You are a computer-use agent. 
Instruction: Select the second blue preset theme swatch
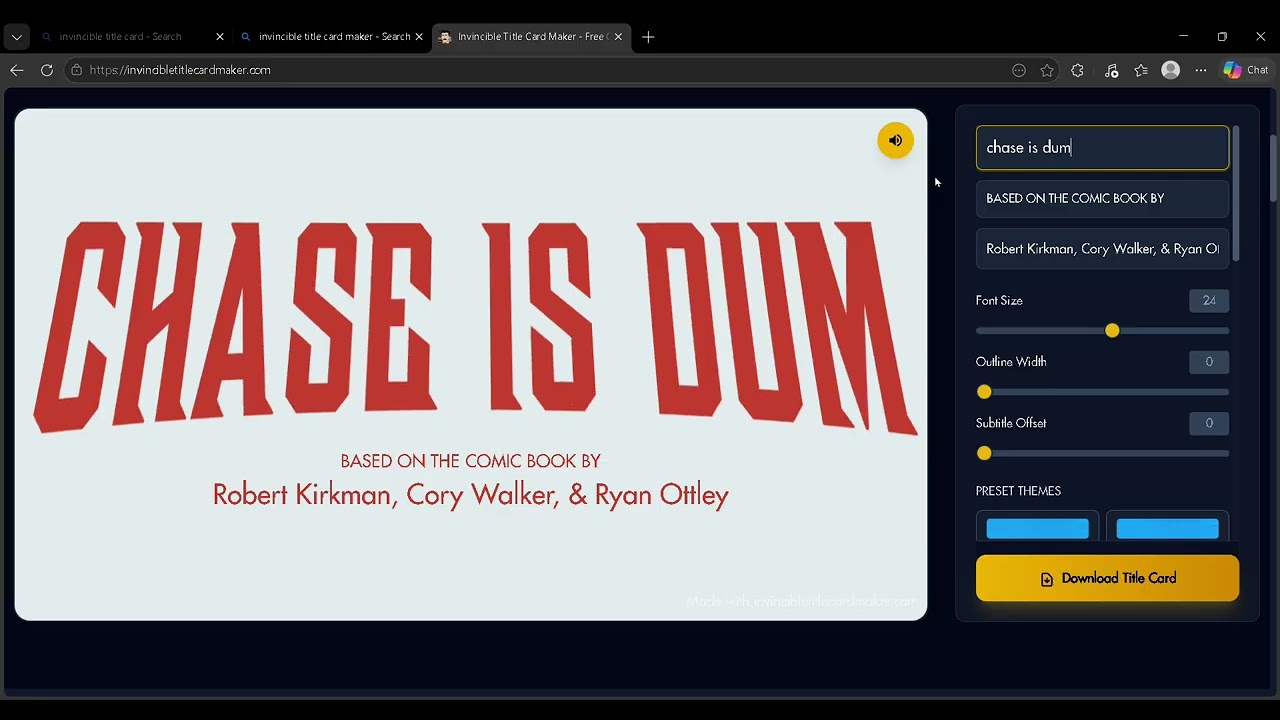pos(1167,528)
